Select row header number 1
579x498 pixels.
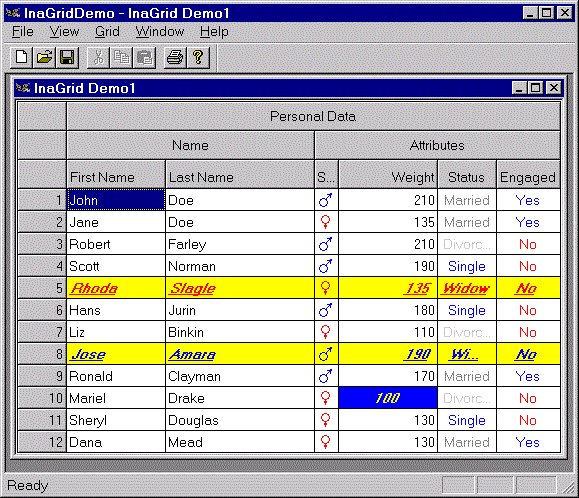click(x=42, y=200)
